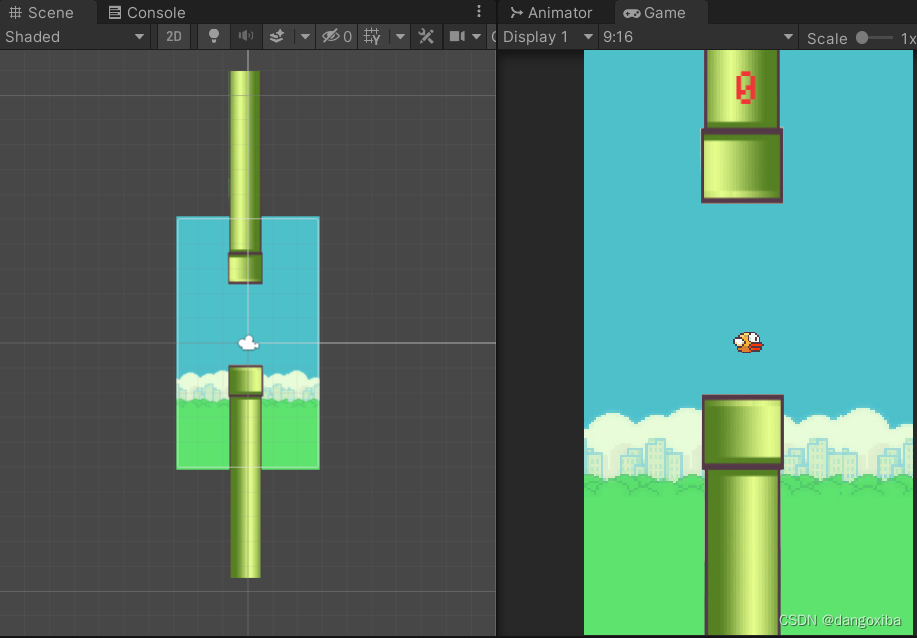Click the scene camera settings icon

tap(457, 37)
